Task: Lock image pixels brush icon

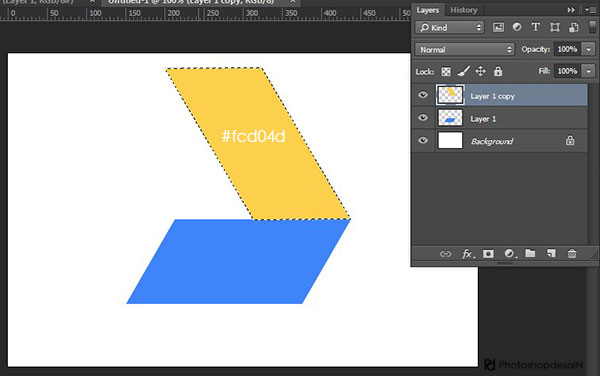Action: [463, 71]
